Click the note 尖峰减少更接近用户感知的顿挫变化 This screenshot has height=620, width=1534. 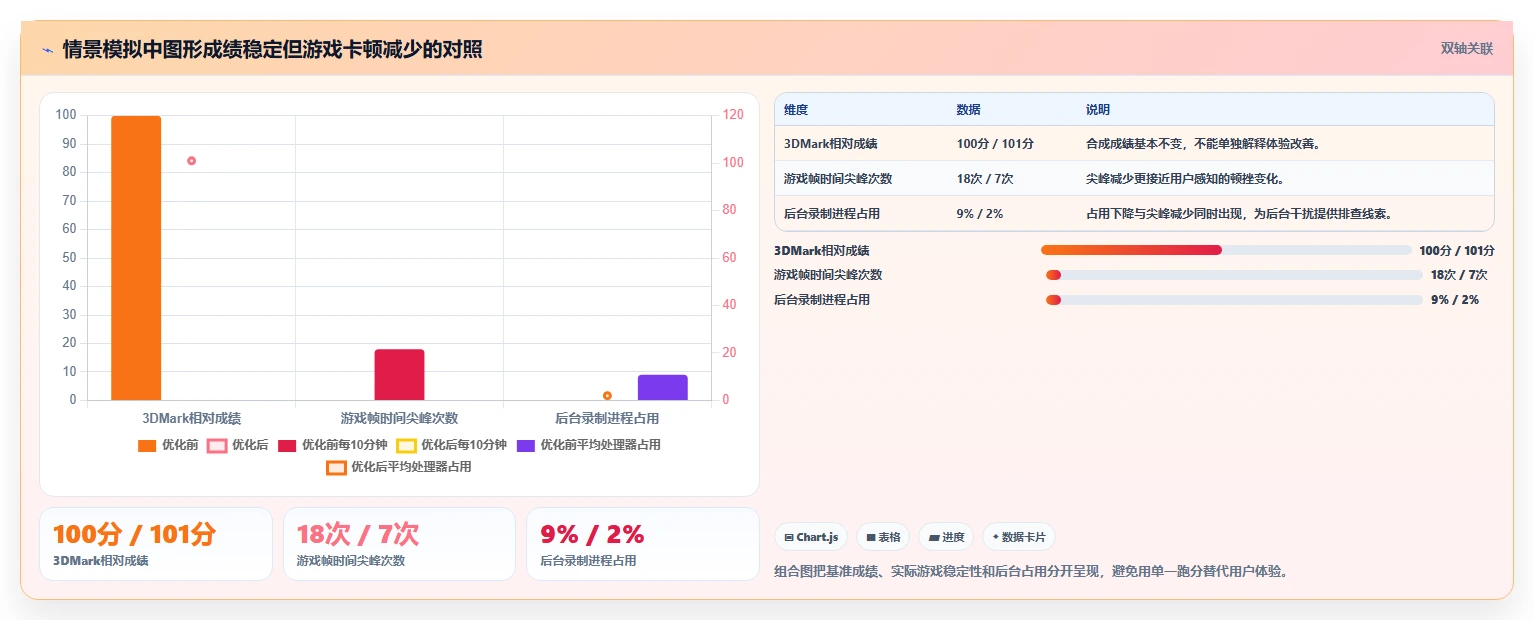[1185, 179]
